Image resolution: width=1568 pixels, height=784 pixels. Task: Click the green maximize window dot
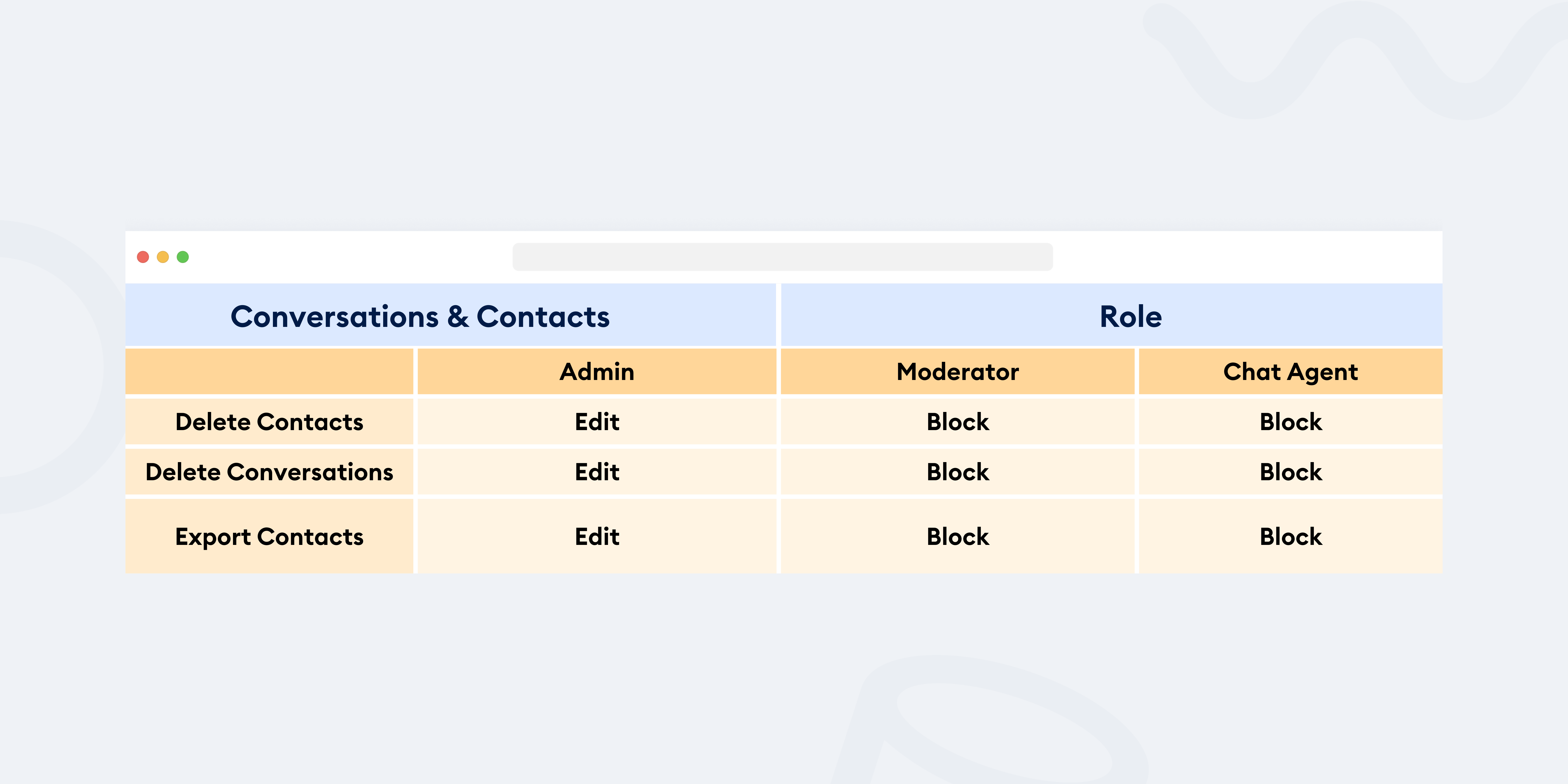coord(183,257)
